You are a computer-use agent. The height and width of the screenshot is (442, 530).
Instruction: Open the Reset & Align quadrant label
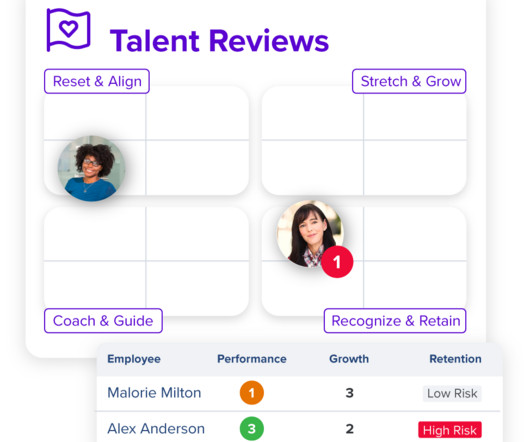tap(97, 81)
